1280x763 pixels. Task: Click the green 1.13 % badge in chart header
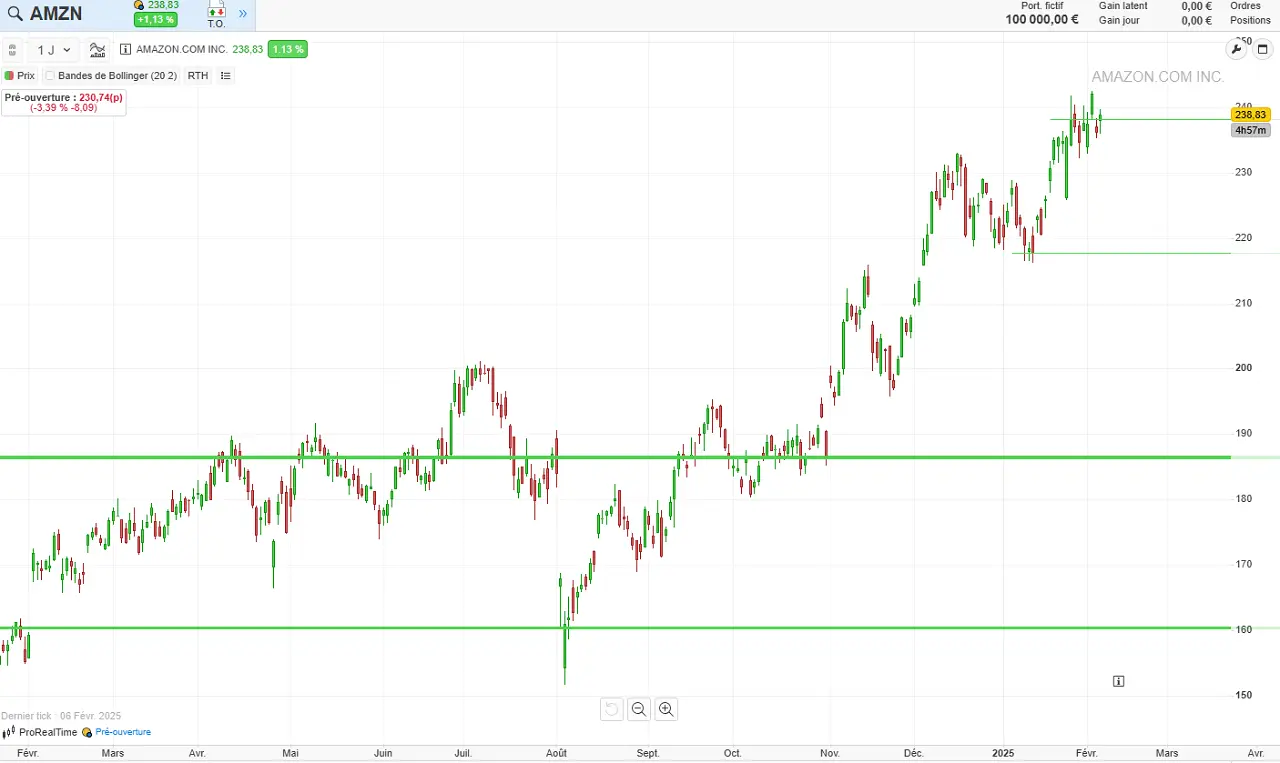(x=287, y=49)
